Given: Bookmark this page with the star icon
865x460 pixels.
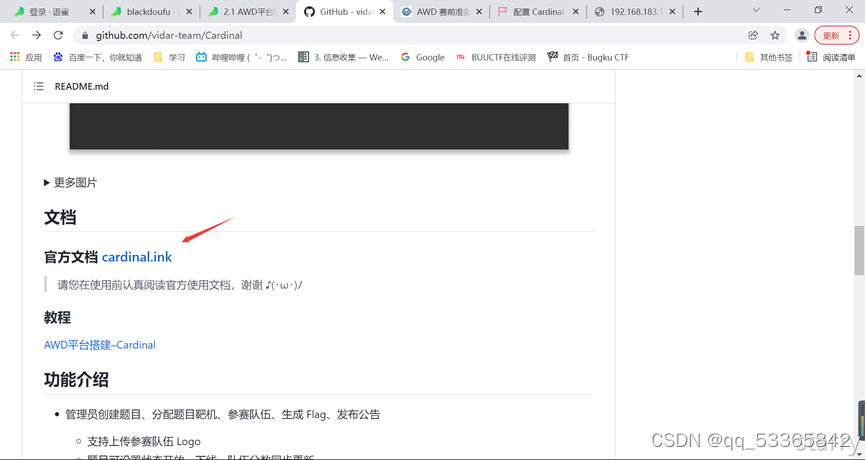Looking at the screenshot, I should [775, 35].
